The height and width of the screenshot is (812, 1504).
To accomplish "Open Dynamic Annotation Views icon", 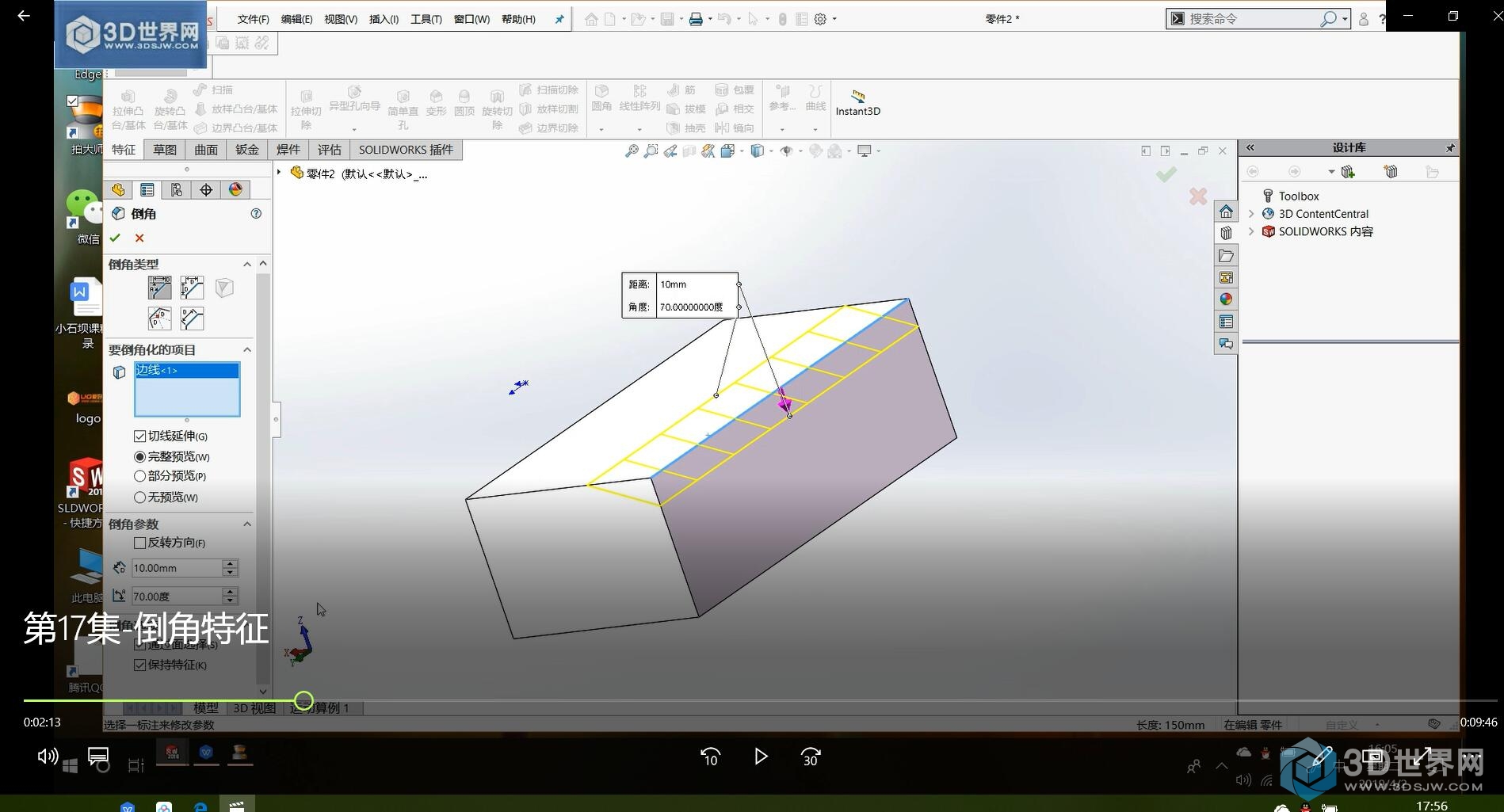I will [708, 151].
